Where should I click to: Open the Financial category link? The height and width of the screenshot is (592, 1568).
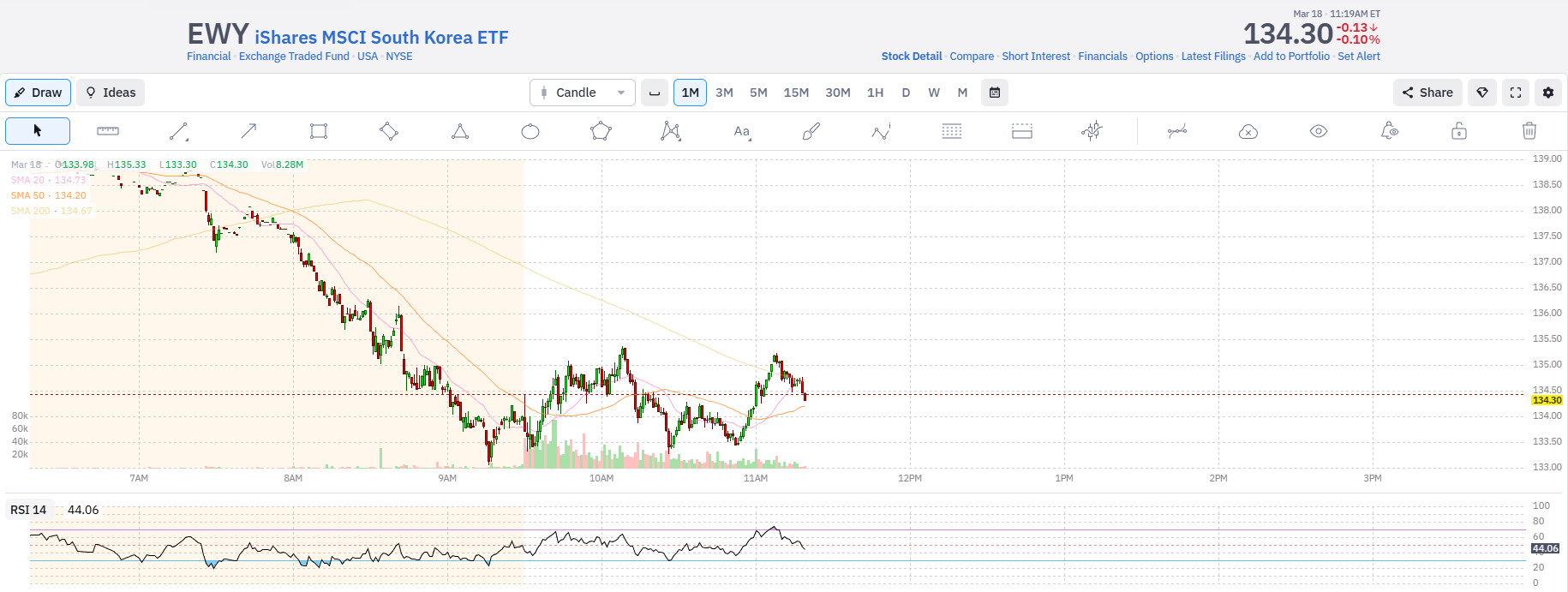[209, 57]
